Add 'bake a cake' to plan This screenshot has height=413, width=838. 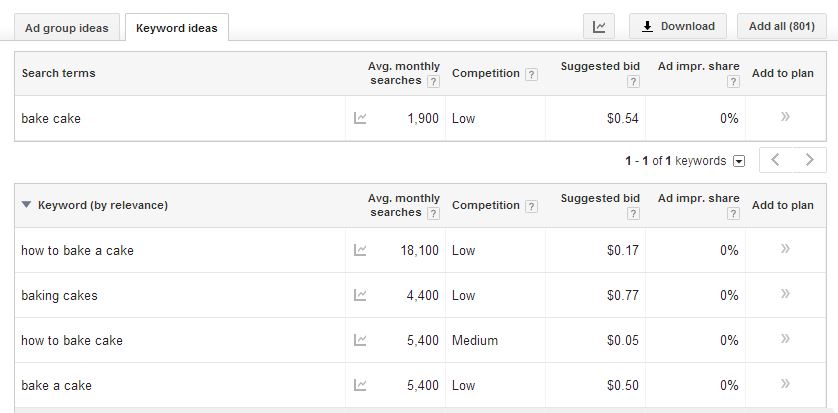point(785,383)
